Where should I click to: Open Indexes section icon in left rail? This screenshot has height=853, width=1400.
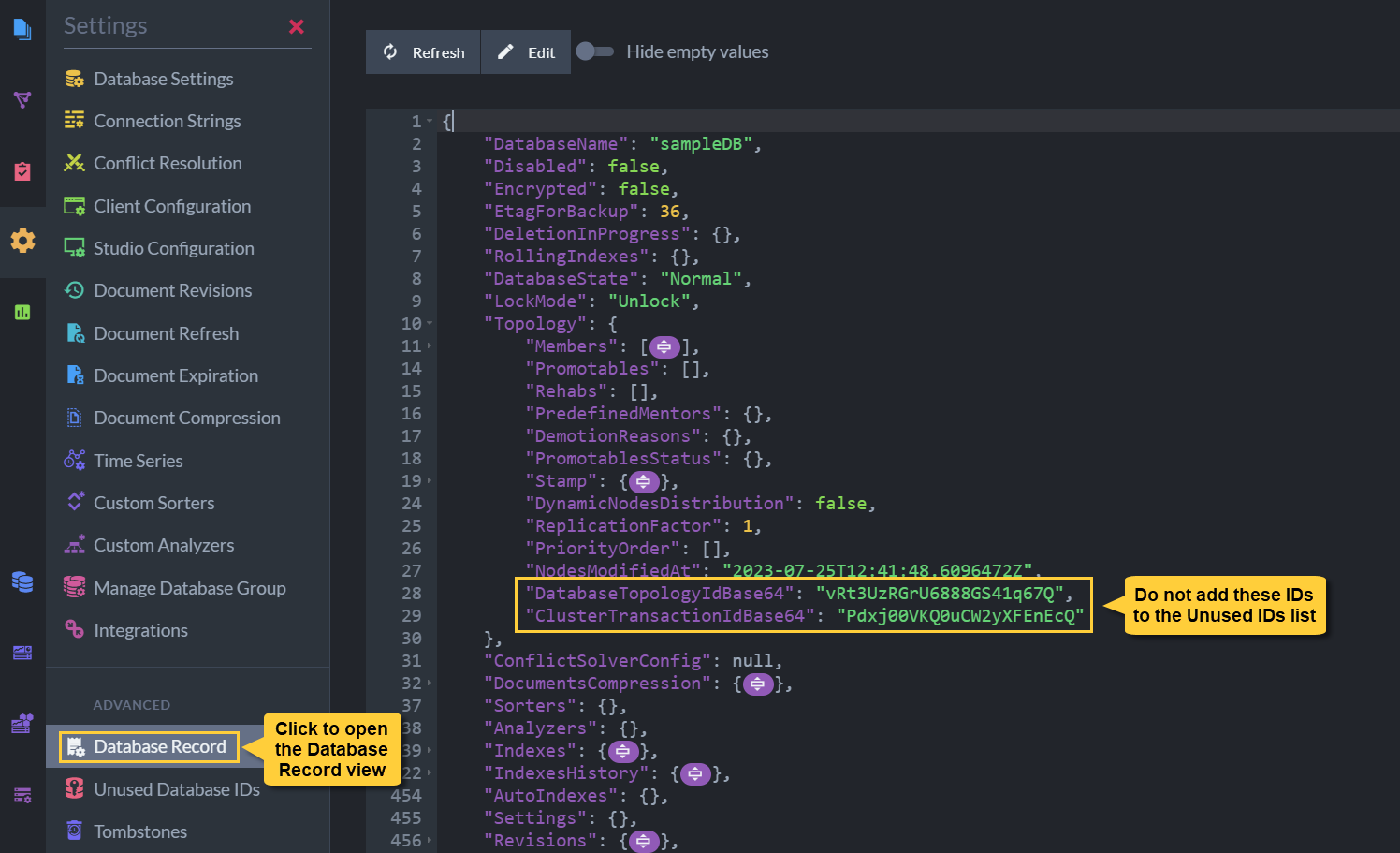click(22, 99)
